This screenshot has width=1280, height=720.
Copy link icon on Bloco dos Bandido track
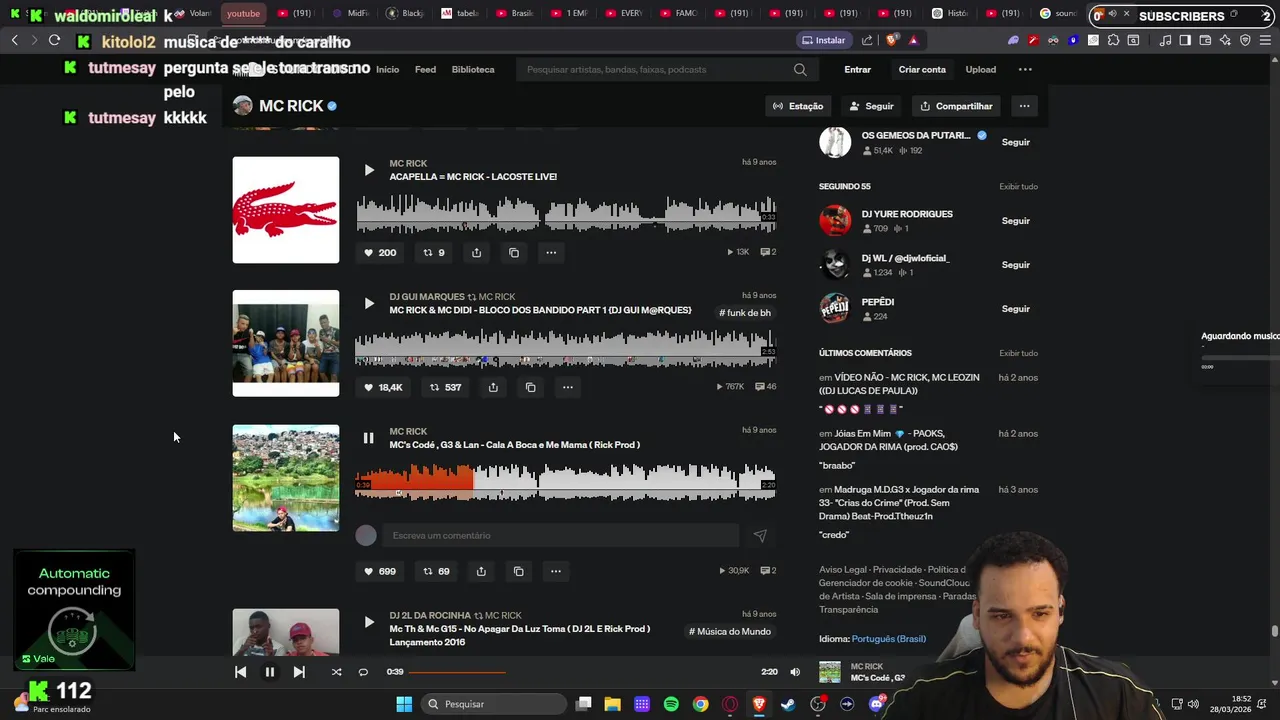pos(531,387)
